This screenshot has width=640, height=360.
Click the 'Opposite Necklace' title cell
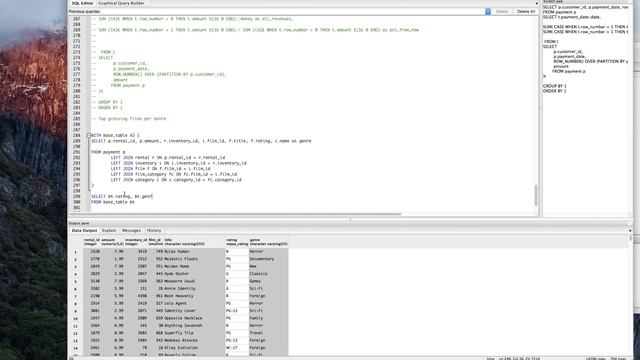point(194,318)
